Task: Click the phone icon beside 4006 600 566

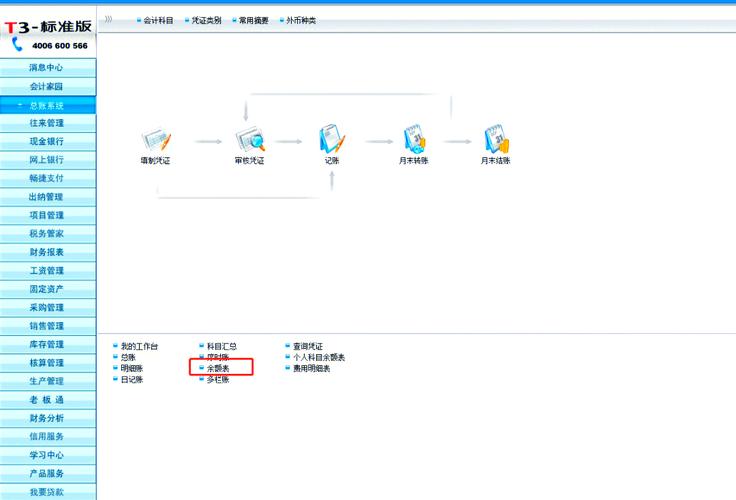Action: (x=17, y=44)
